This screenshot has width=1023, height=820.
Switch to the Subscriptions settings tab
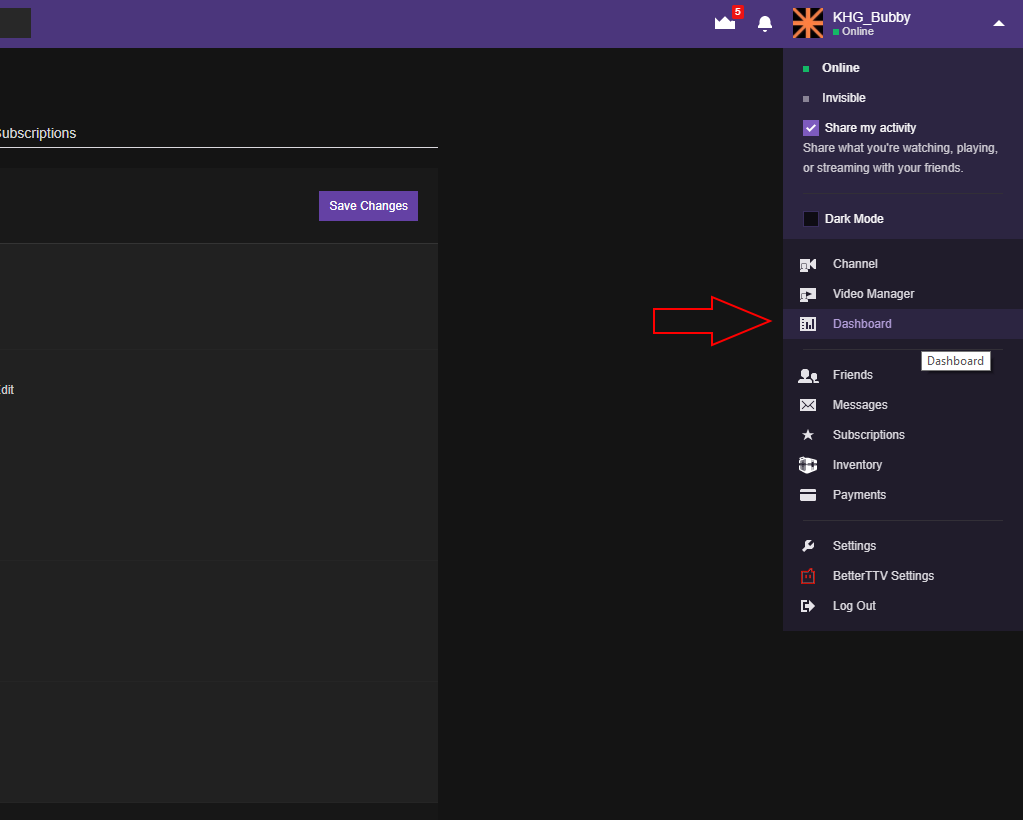click(37, 133)
